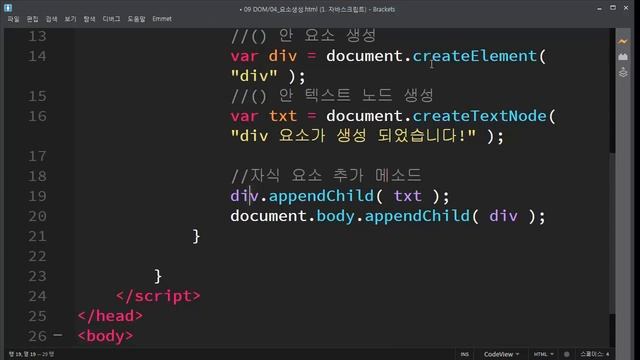Click the layers icon in right toolbar
The image size is (640, 360).
tap(623, 73)
